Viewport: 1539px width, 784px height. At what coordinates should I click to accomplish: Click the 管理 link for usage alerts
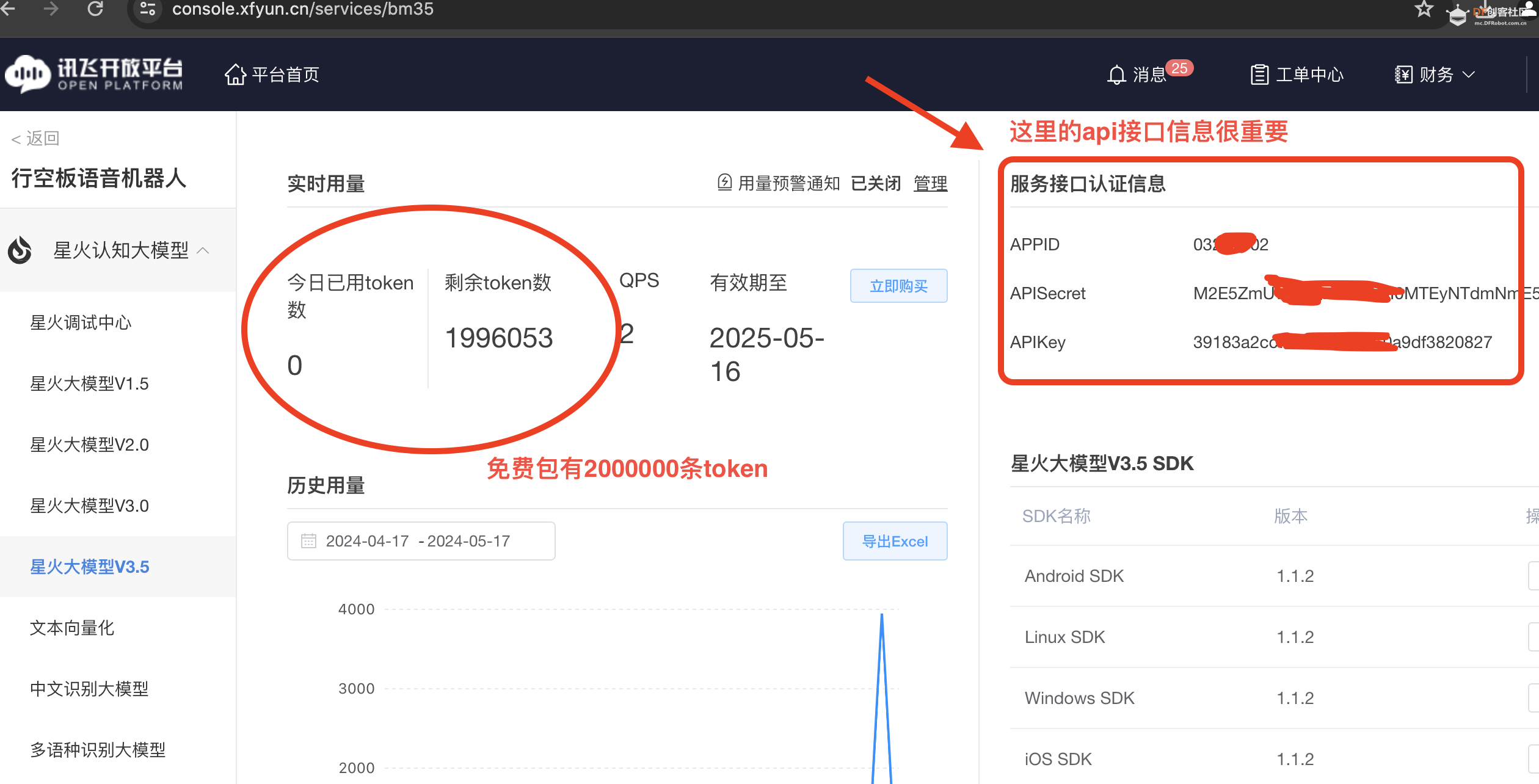pos(930,183)
